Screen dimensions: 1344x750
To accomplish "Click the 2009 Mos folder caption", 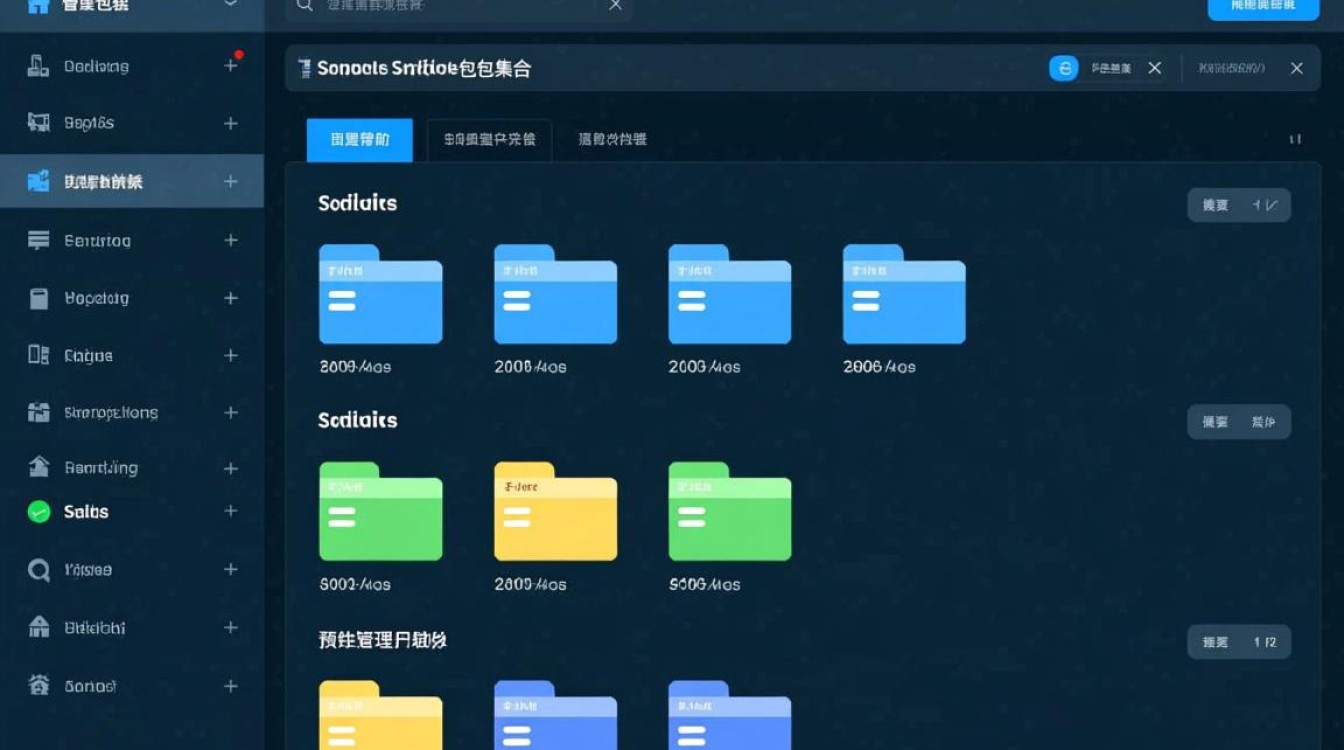I will pos(355,367).
